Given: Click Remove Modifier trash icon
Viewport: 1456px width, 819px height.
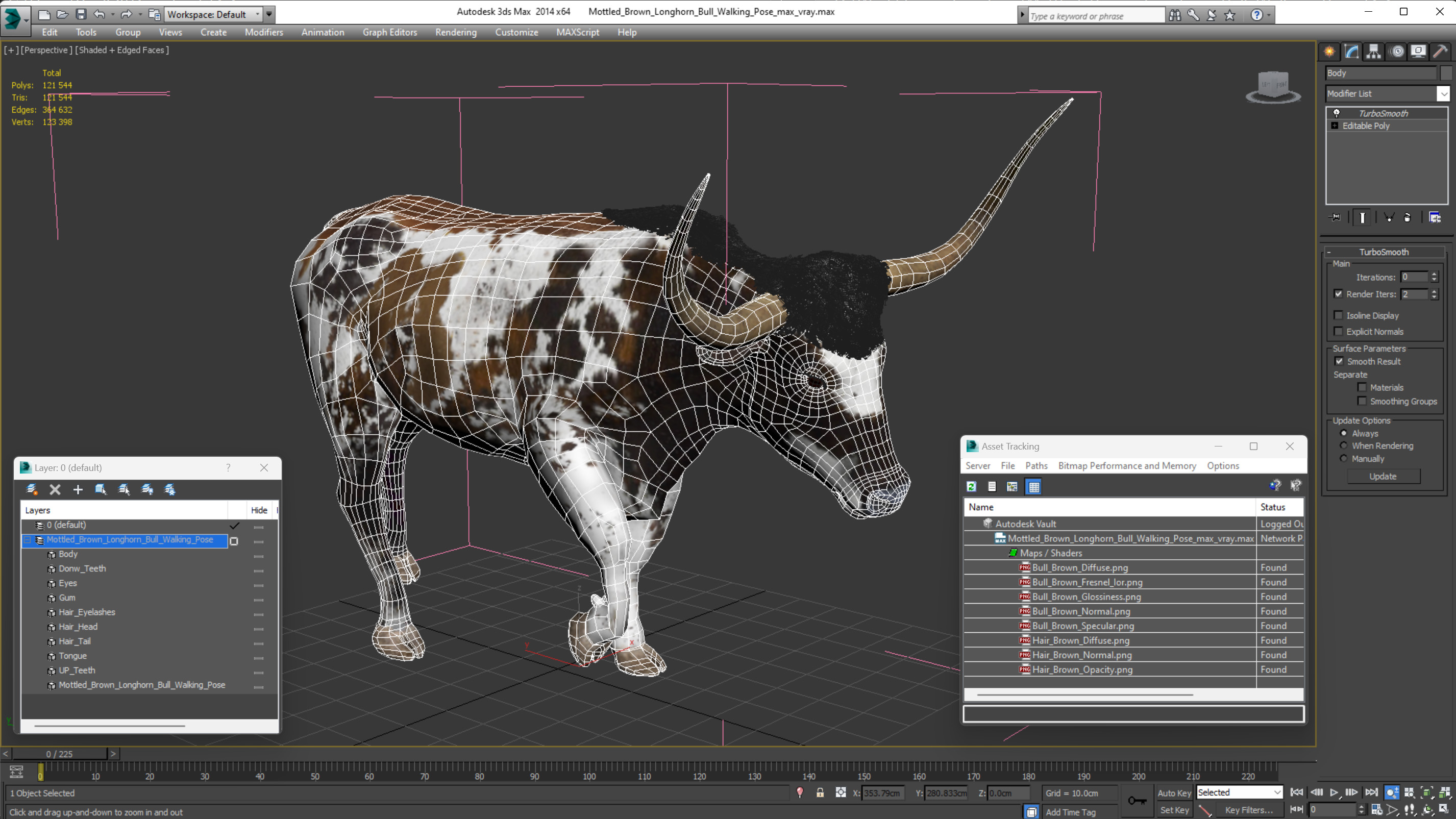Looking at the screenshot, I should pos(1408,217).
